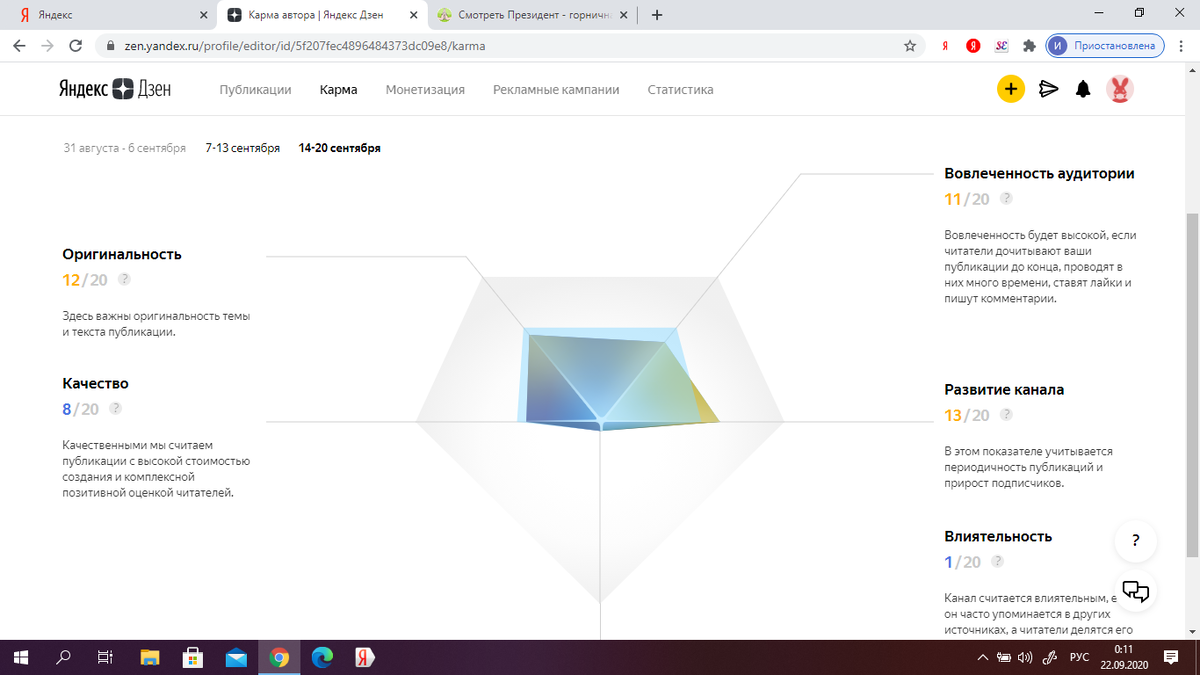
Task: Show help hint next to Оригинальность score
Action: point(125,280)
